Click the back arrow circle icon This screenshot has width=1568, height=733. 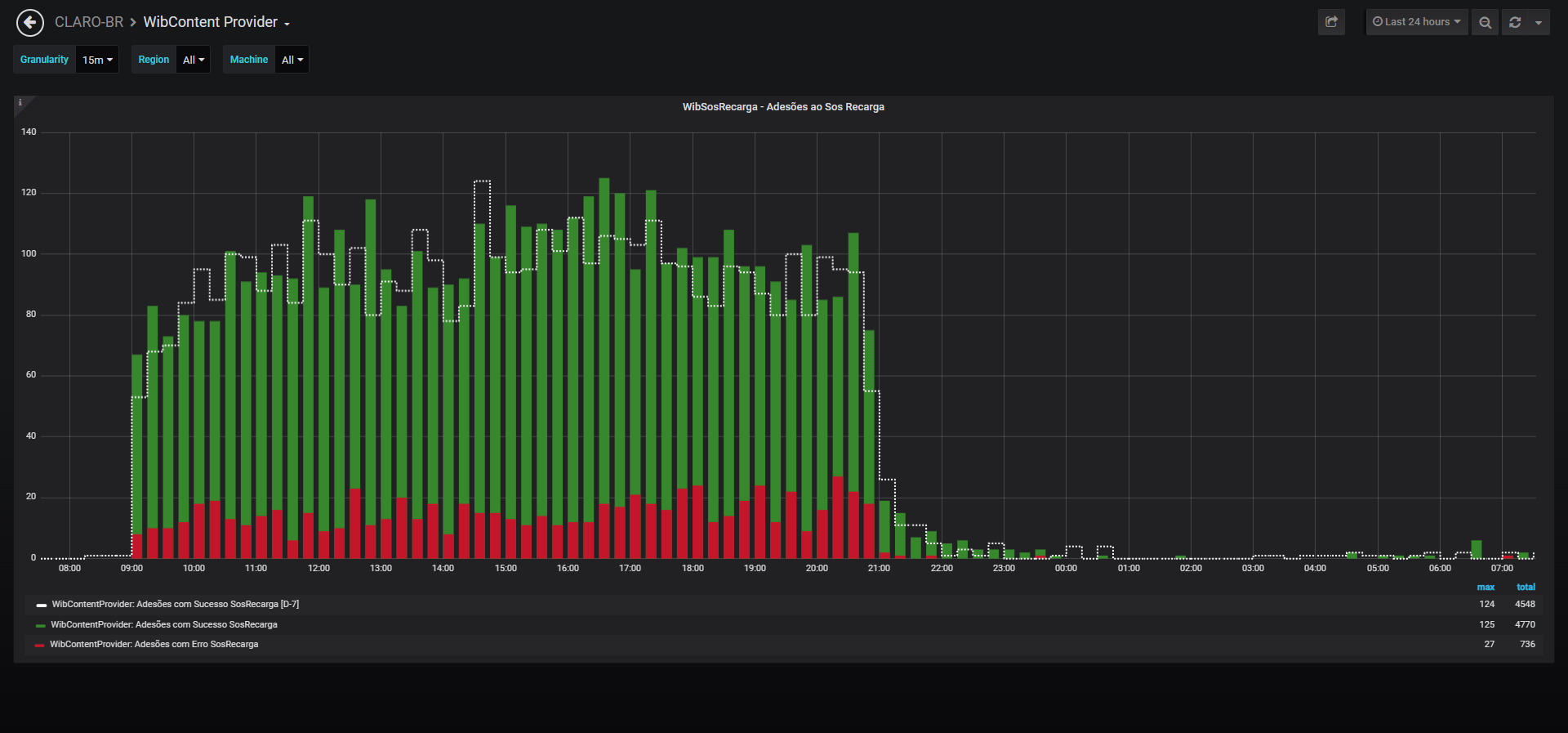(x=30, y=22)
